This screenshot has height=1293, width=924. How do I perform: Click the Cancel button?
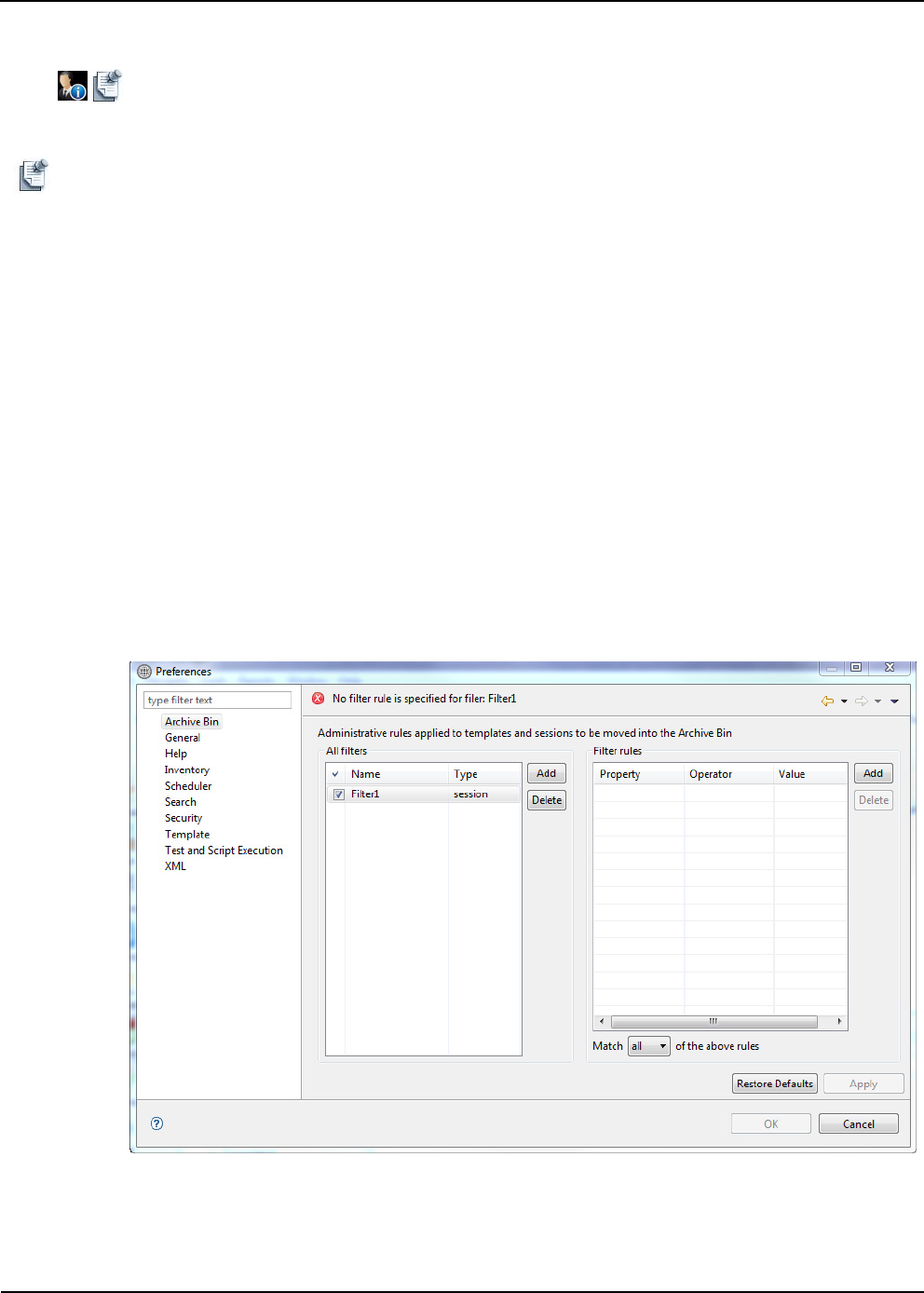859,1123
